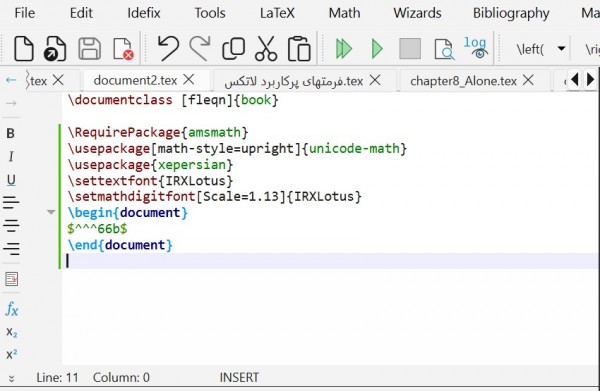Cut selection with the scissors icon
The image size is (600, 391).
(266, 49)
